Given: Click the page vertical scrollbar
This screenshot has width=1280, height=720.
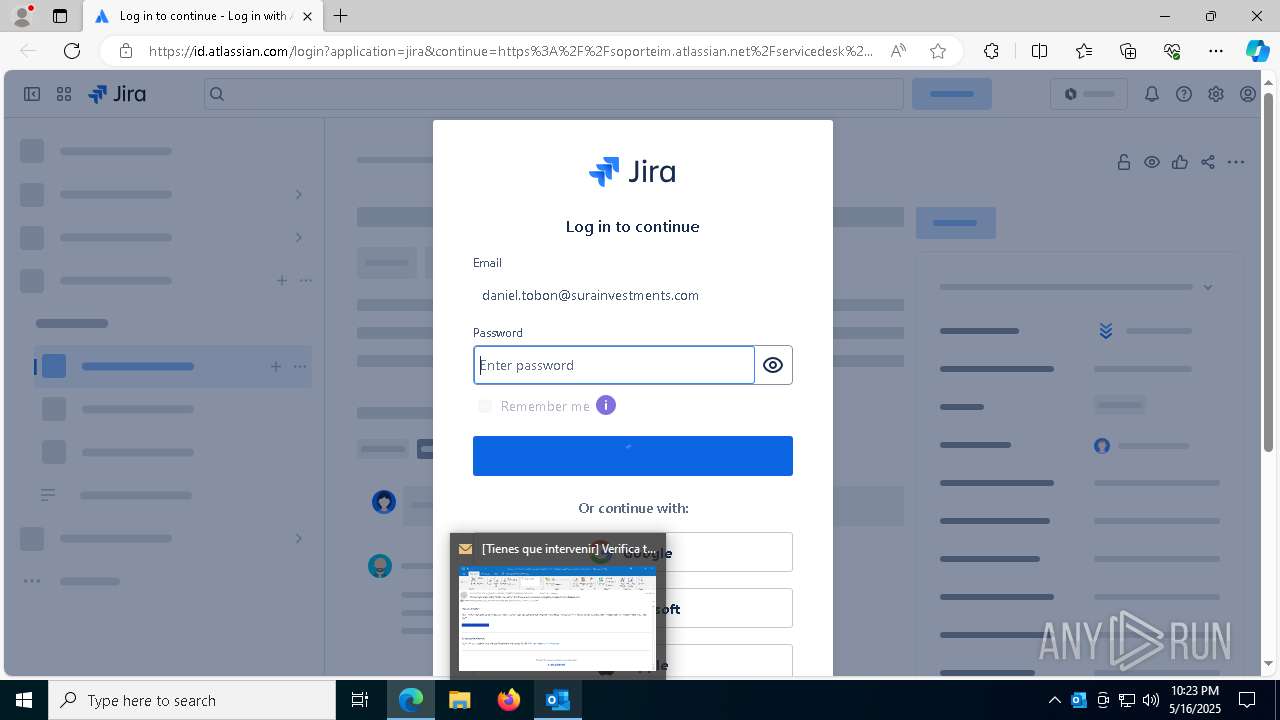Looking at the screenshot, I should pyautogui.click(x=1269, y=270).
